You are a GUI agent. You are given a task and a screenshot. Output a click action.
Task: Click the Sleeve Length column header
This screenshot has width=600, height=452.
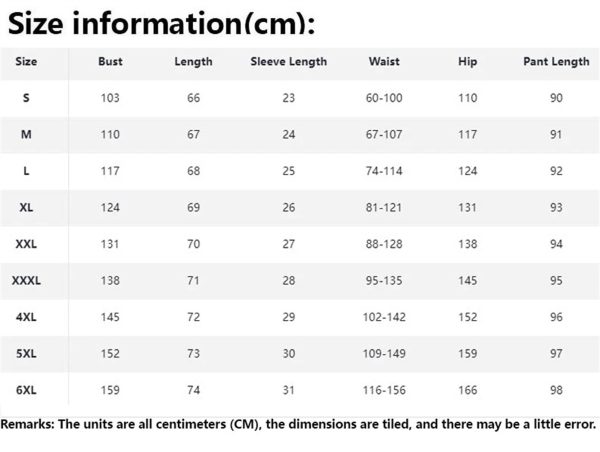(288, 62)
